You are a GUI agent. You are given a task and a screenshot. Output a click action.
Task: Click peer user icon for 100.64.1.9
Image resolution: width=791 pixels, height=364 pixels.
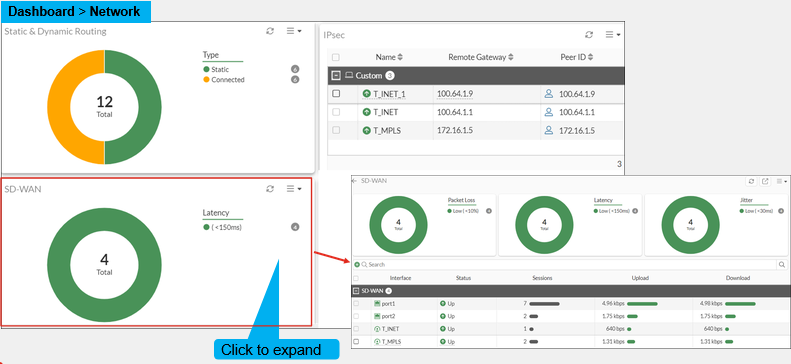[x=549, y=94]
